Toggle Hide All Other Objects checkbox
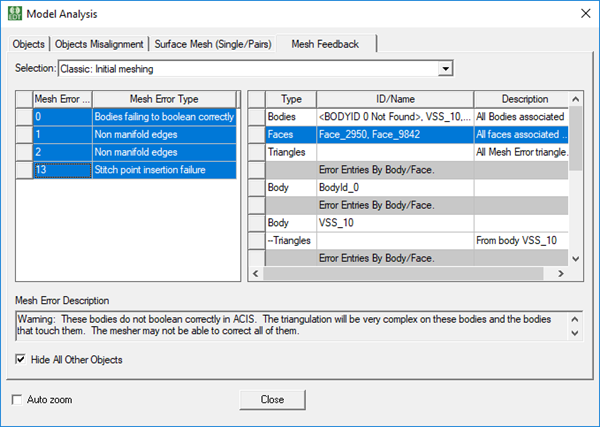Image resolution: width=600 pixels, height=427 pixels. [x=20, y=359]
